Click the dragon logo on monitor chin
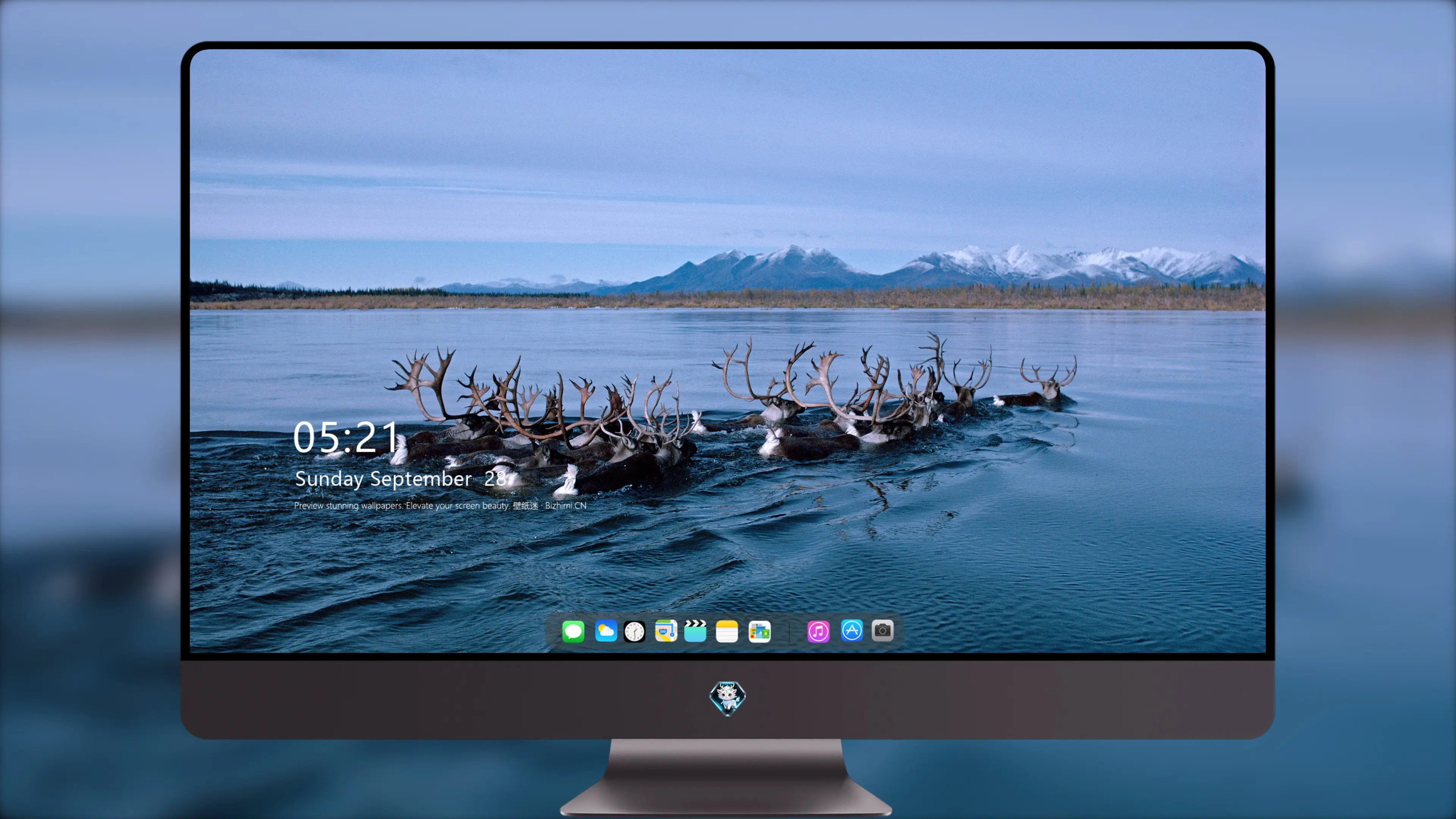 728,698
